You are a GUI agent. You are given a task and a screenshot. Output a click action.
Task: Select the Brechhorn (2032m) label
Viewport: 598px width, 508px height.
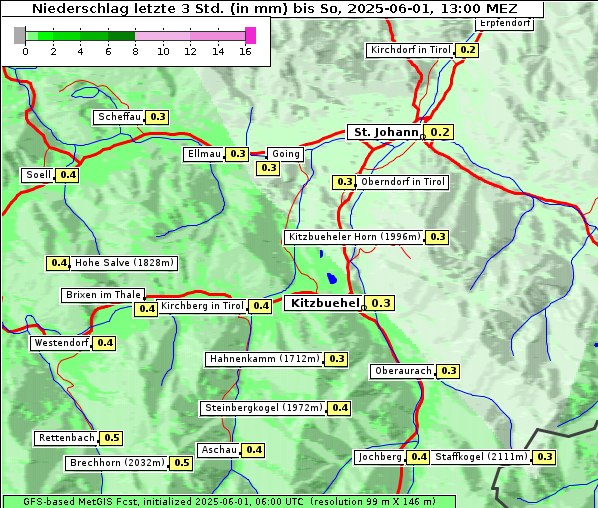pyautogui.click(x=117, y=463)
